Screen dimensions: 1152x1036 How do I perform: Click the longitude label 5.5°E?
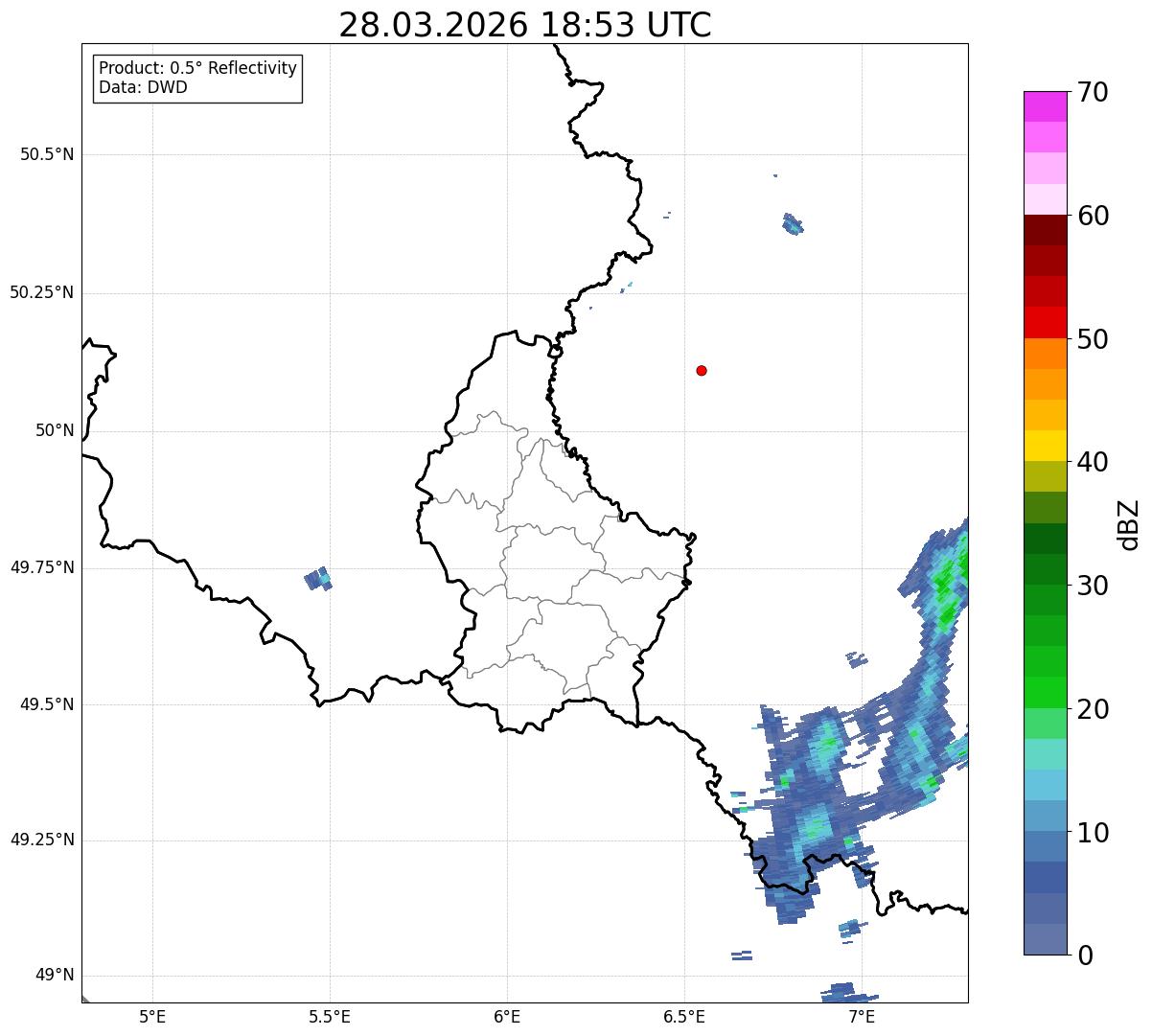point(330,1017)
